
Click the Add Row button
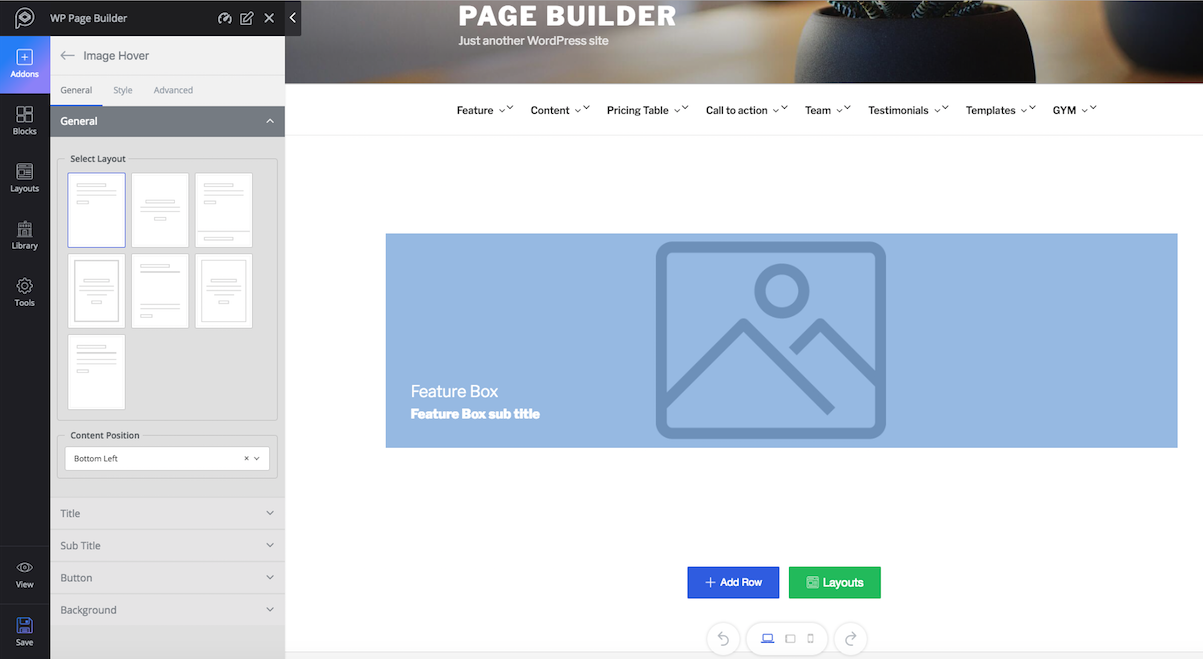point(733,582)
